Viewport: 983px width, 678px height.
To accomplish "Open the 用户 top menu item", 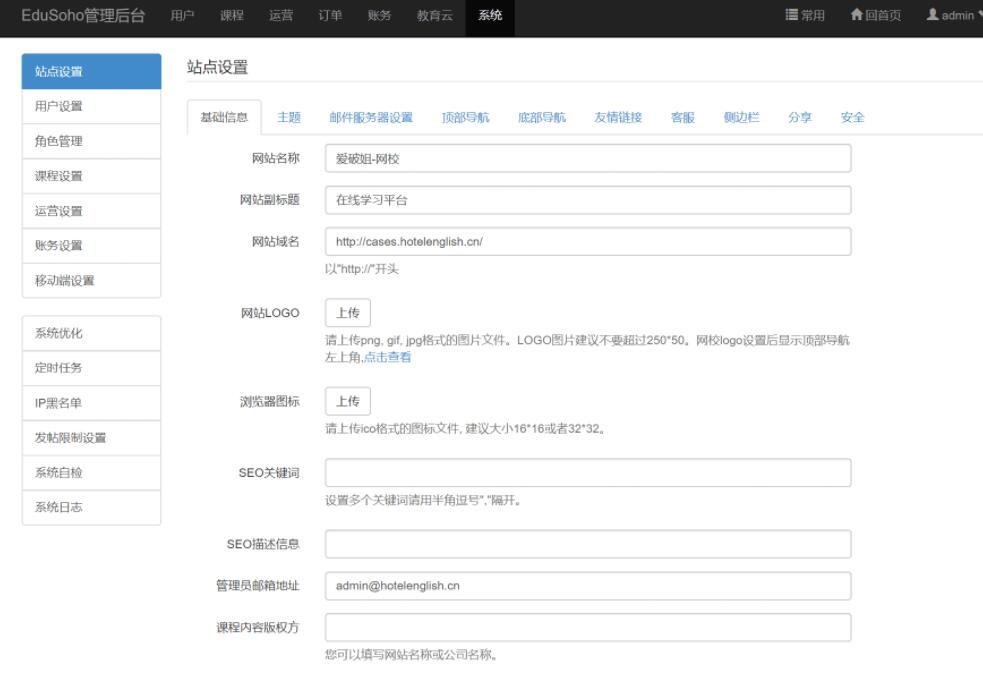I will coord(182,16).
